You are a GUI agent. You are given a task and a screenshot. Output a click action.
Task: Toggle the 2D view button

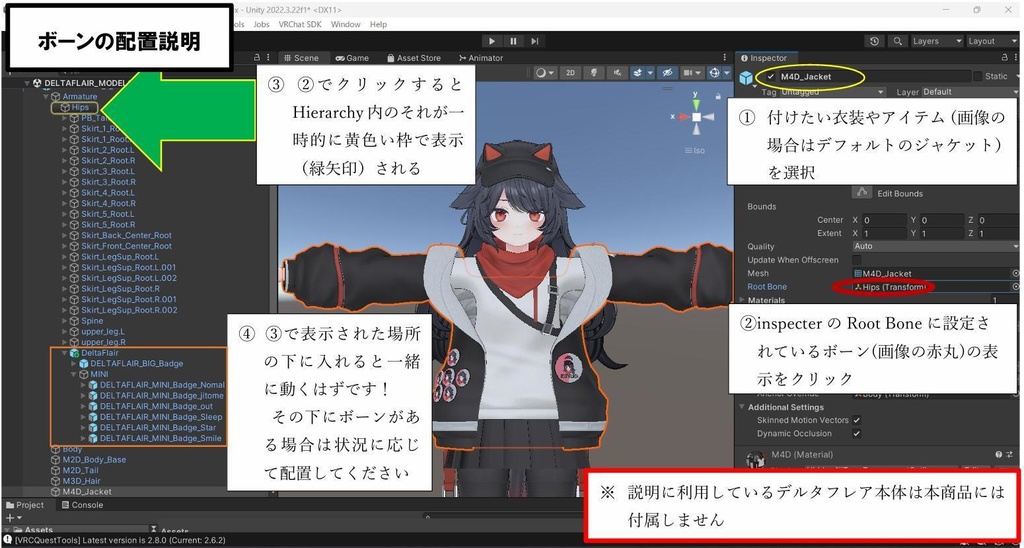(569, 73)
